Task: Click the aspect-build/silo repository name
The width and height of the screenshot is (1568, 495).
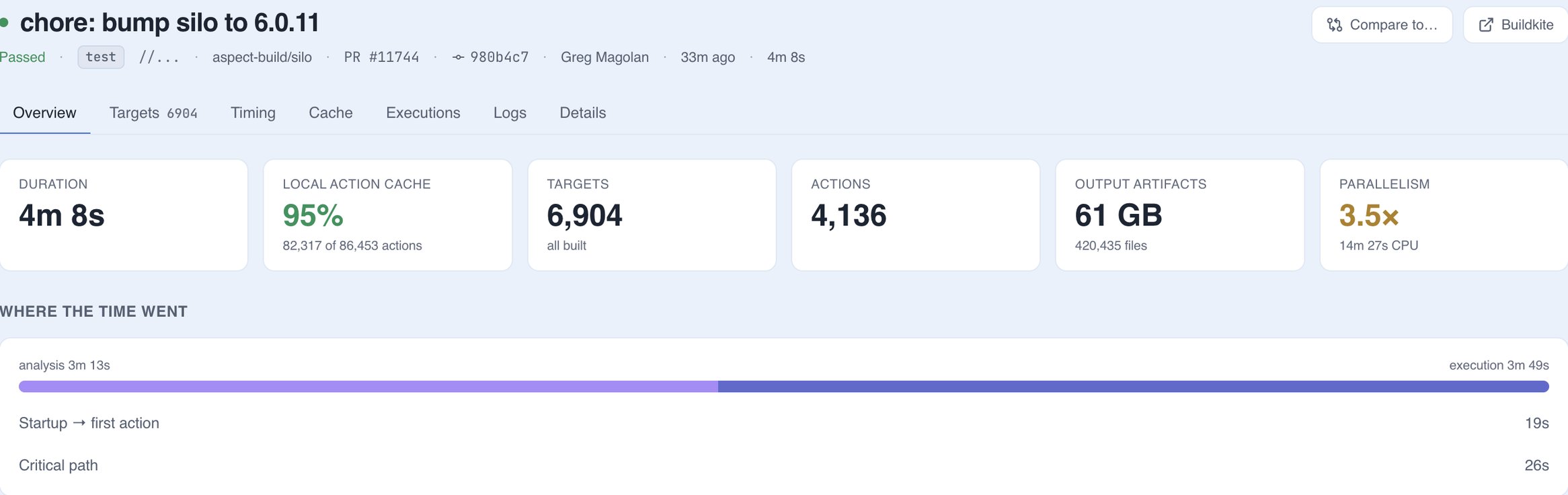Action: pyautogui.click(x=262, y=57)
